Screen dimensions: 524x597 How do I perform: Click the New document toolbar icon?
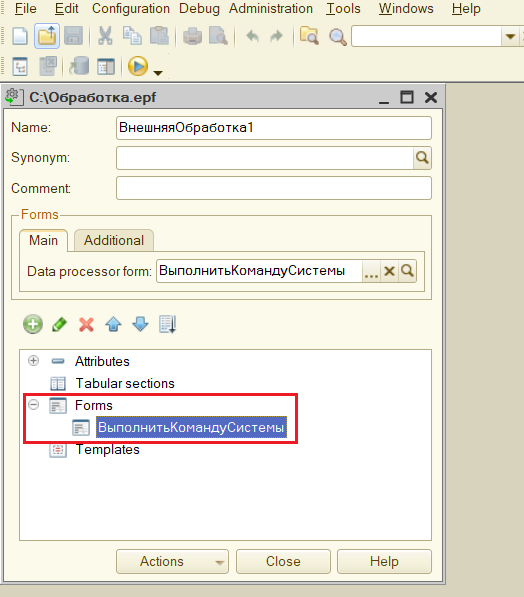pos(19,37)
